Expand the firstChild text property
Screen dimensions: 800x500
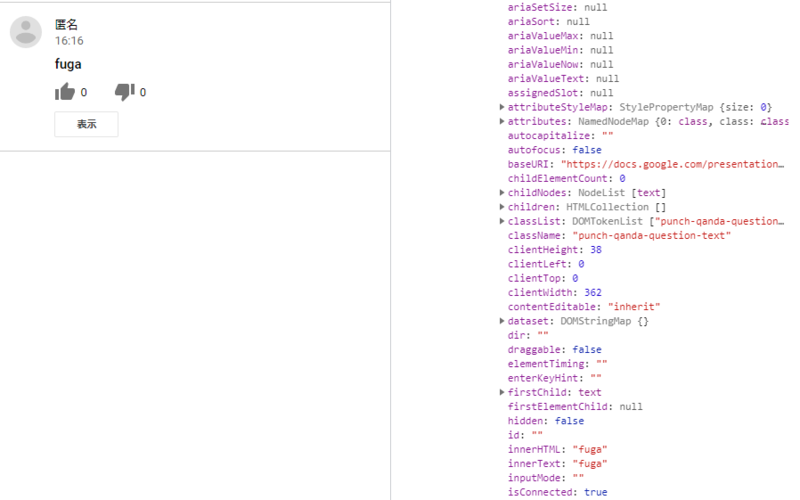[x=502, y=392]
